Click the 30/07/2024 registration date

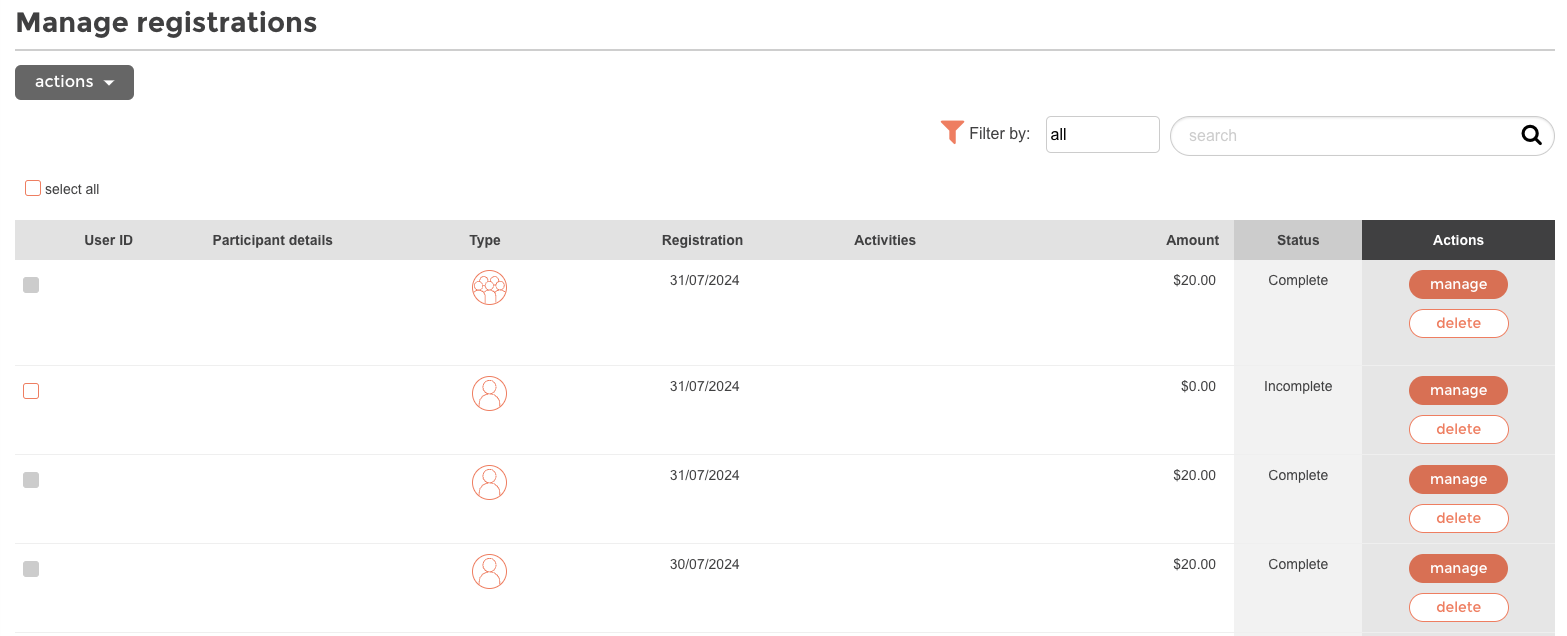click(x=705, y=564)
